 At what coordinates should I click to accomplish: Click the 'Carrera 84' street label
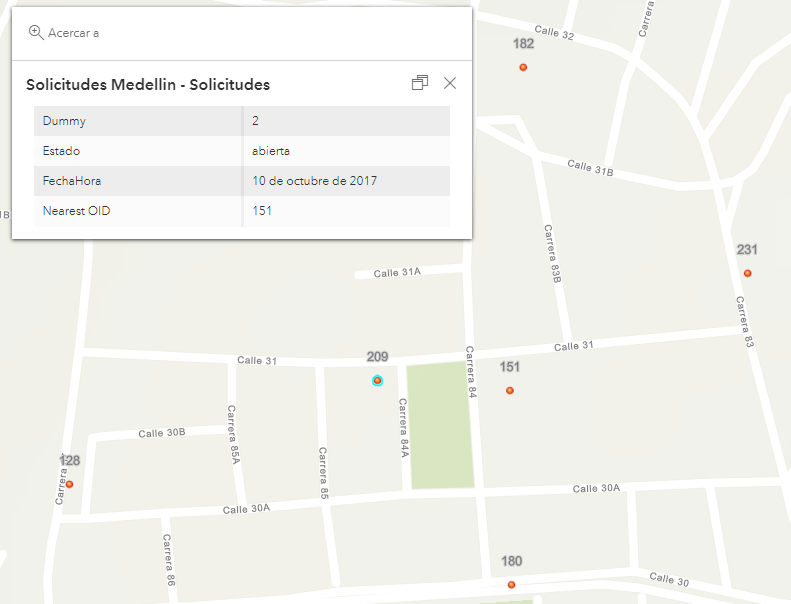[x=471, y=372]
